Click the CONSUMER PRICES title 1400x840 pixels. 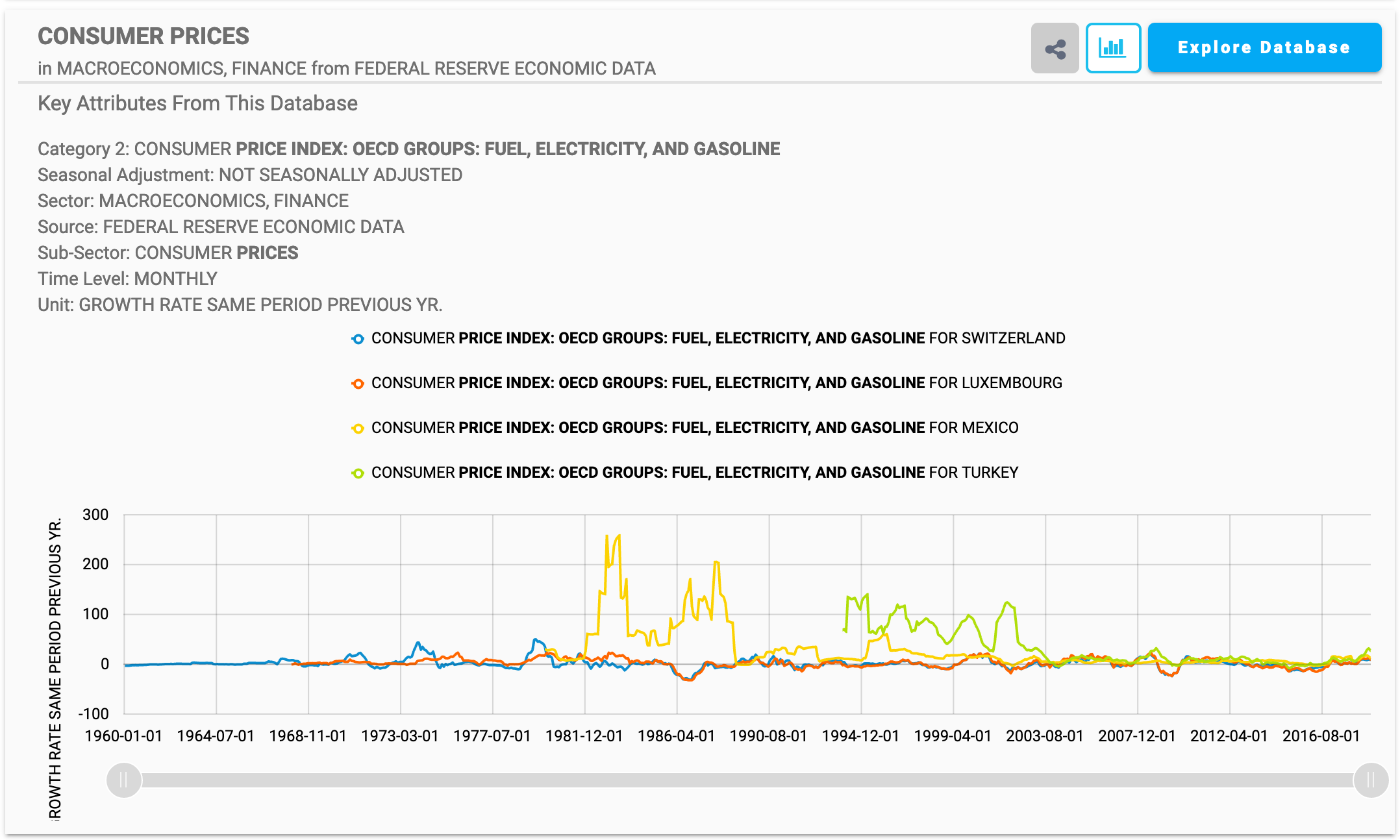pyautogui.click(x=144, y=36)
